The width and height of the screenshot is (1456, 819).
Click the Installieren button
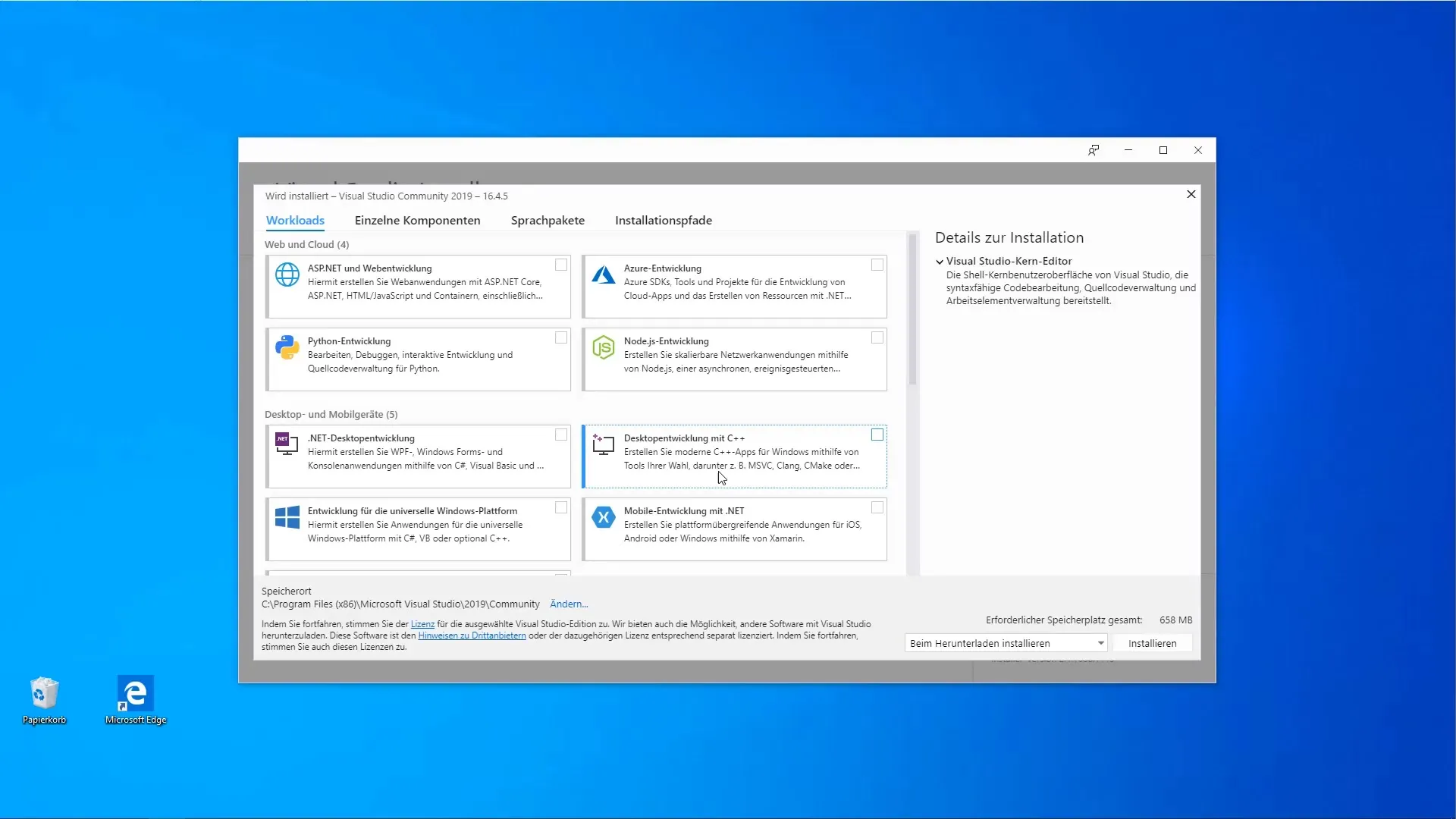point(1152,643)
